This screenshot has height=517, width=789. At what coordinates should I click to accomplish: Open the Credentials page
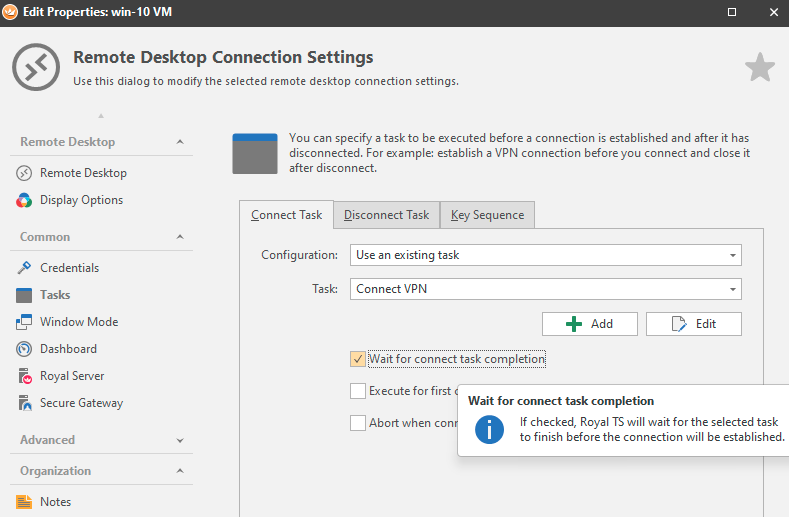pyautogui.click(x=69, y=268)
